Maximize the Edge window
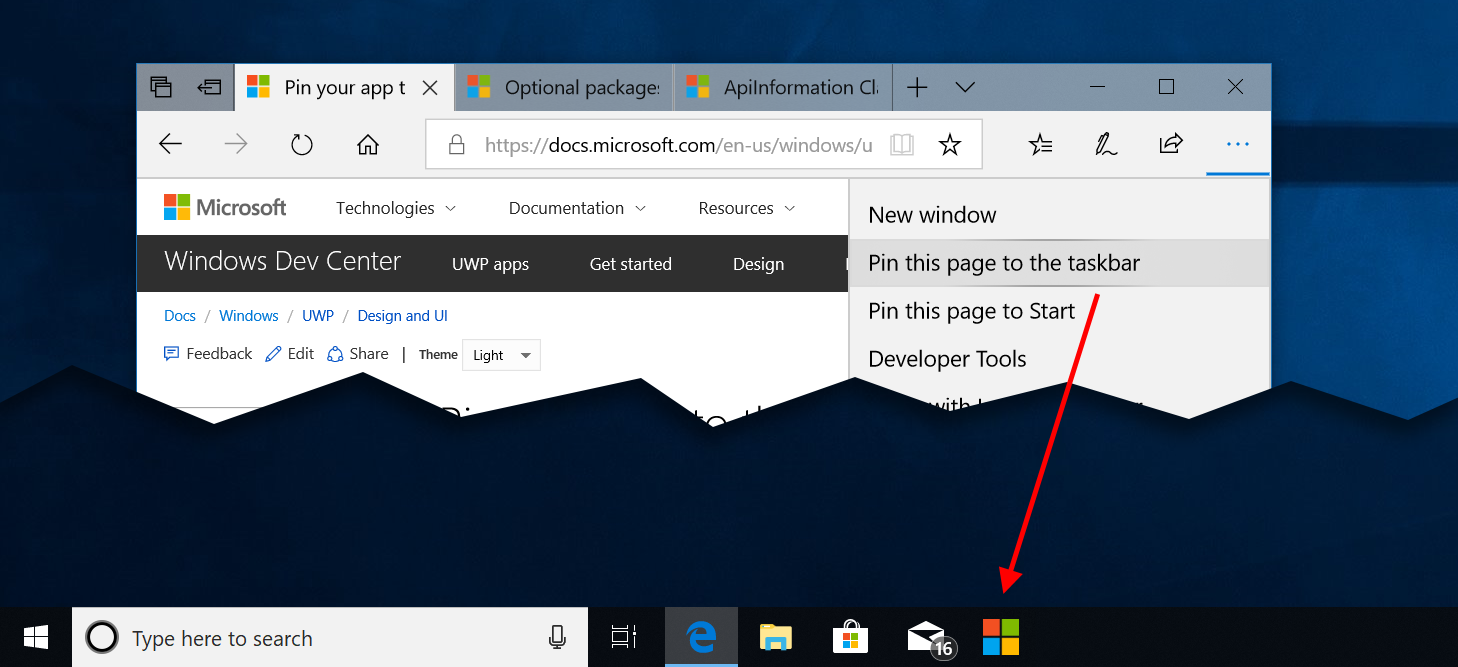Image resolution: width=1458 pixels, height=667 pixels. 1166,87
